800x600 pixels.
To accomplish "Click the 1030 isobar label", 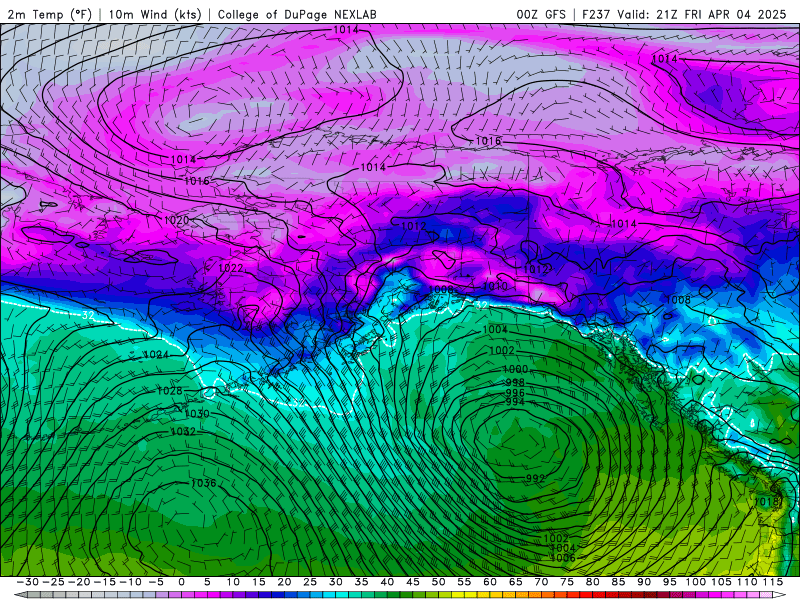I will (196, 414).
